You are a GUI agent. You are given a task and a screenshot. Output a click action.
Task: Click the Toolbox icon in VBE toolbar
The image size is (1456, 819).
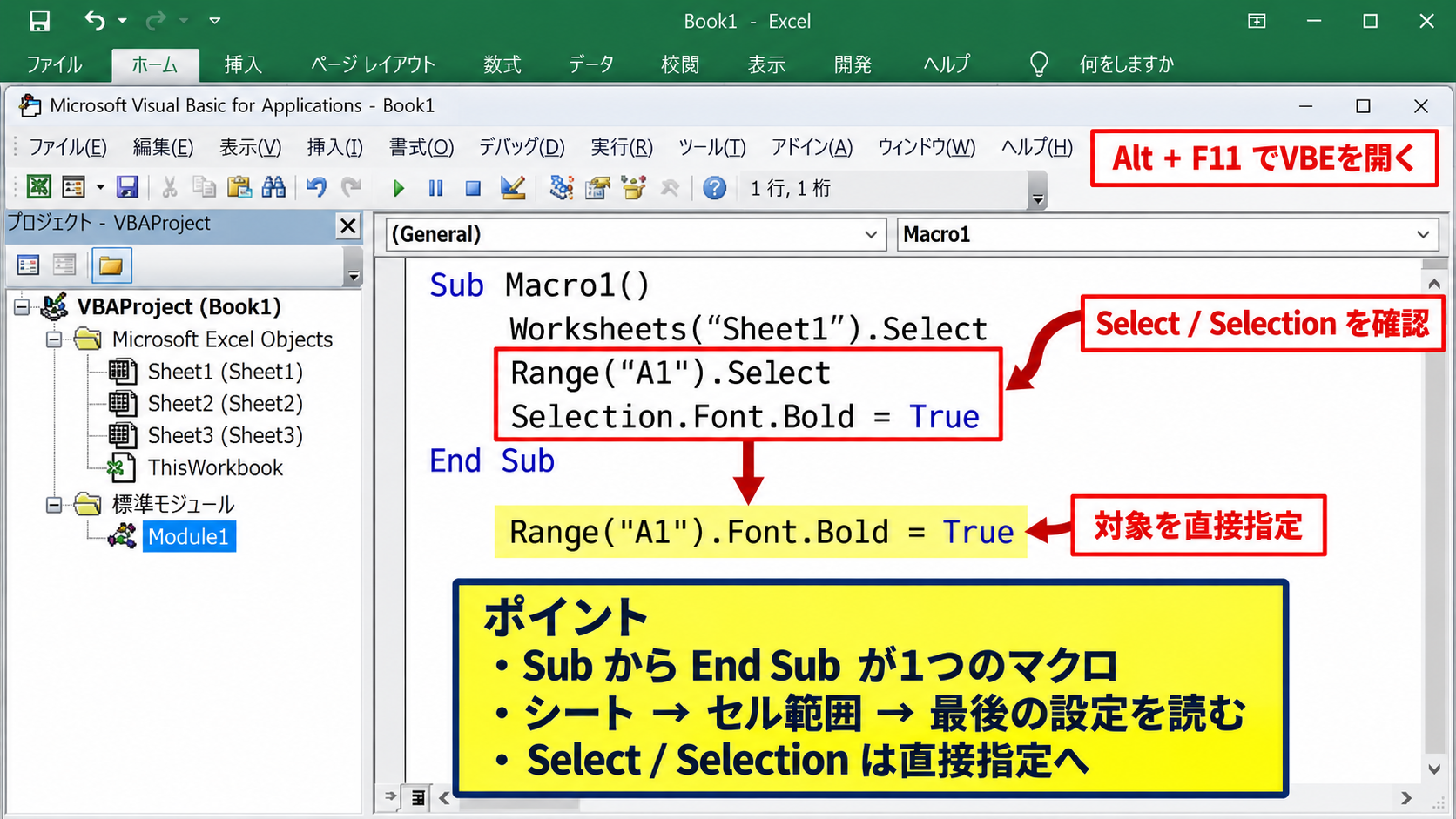(x=670, y=187)
